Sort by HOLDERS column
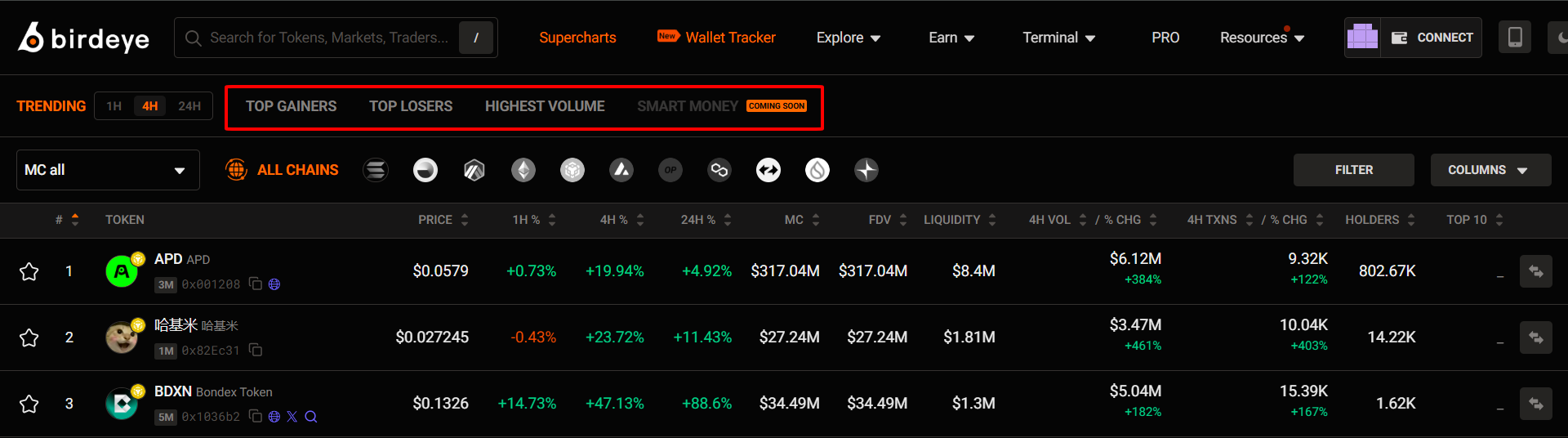The width and height of the screenshot is (1568, 438). coord(1380,220)
